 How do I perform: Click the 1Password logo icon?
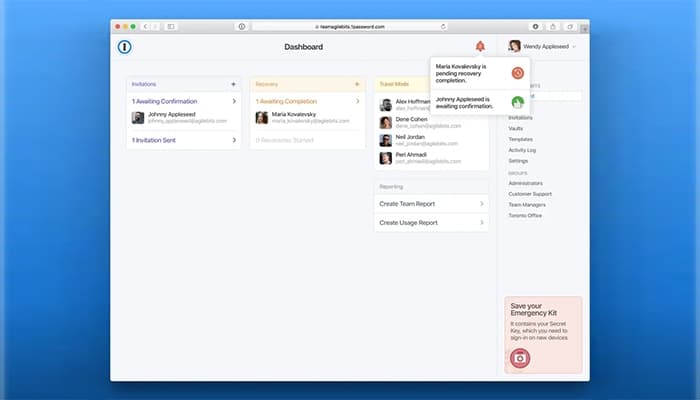click(x=125, y=46)
